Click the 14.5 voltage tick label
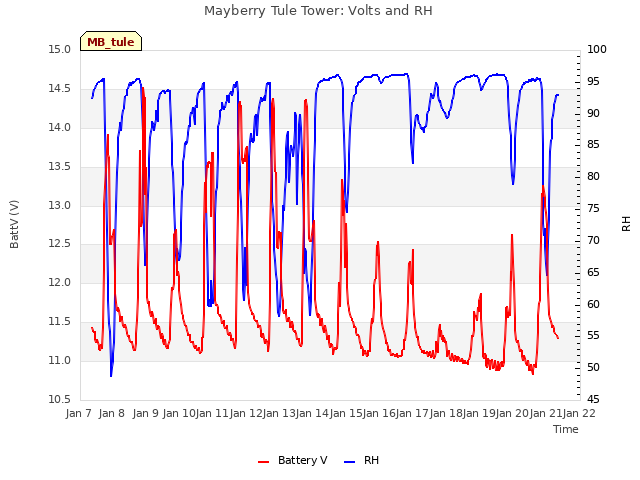The width and height of the screenshot is (640, 480). click(59, 89)
